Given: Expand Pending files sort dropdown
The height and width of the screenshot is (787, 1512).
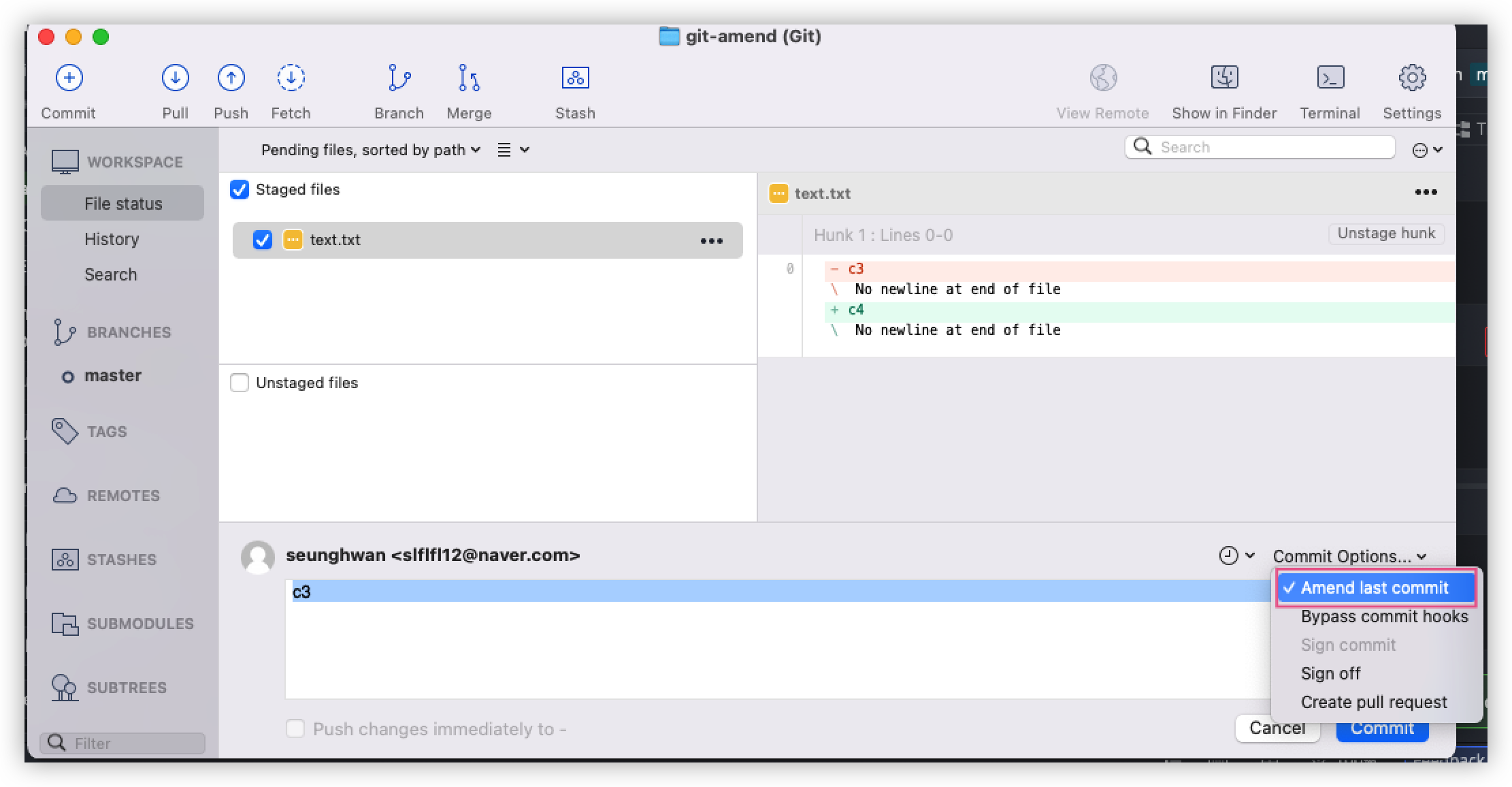Looking at the screenshot, I should click(371, 150).
